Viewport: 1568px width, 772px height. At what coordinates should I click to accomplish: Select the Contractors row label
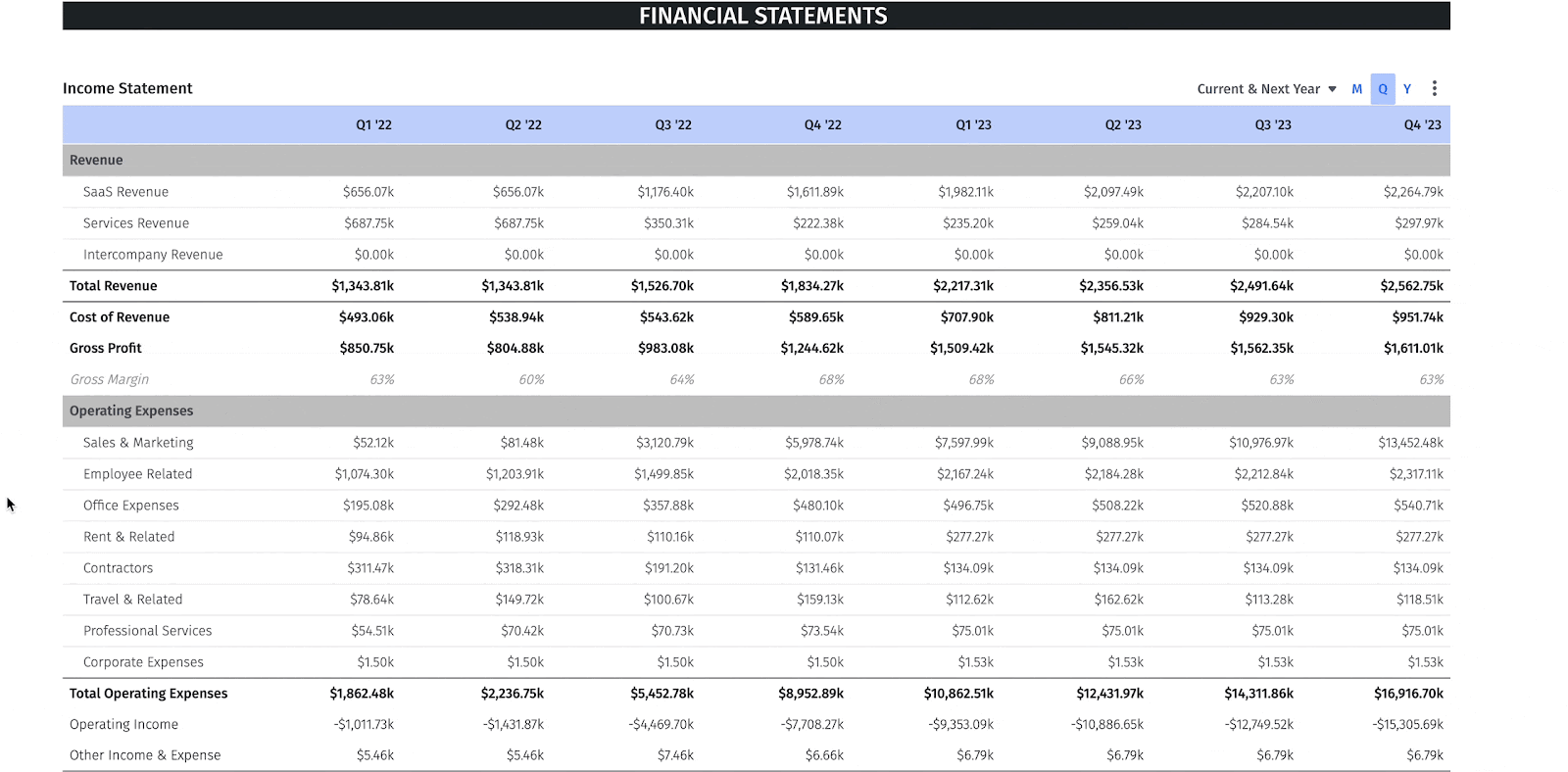tap(119, 568)
